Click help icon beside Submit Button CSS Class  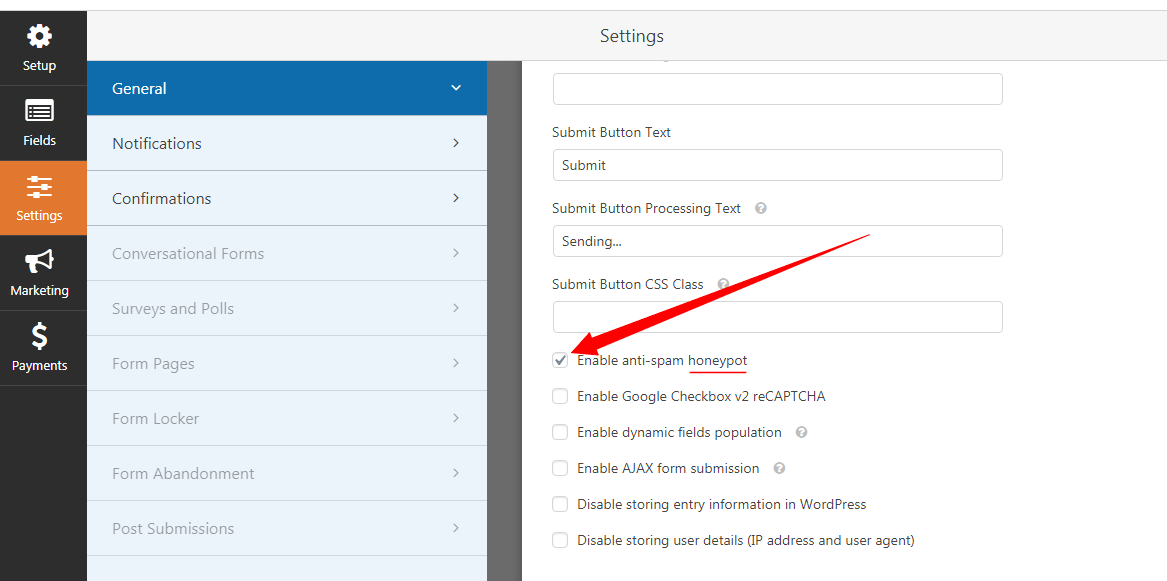[x=723, y=285]
